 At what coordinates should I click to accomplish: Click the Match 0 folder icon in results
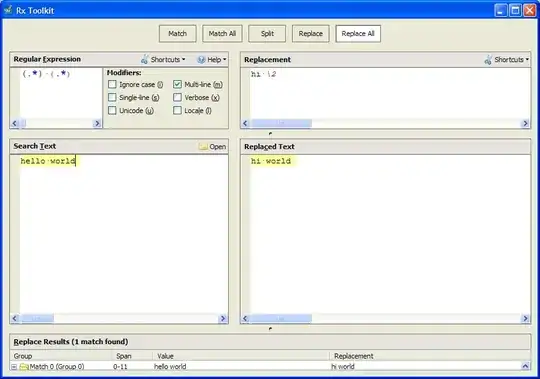(x=24, y=367)
